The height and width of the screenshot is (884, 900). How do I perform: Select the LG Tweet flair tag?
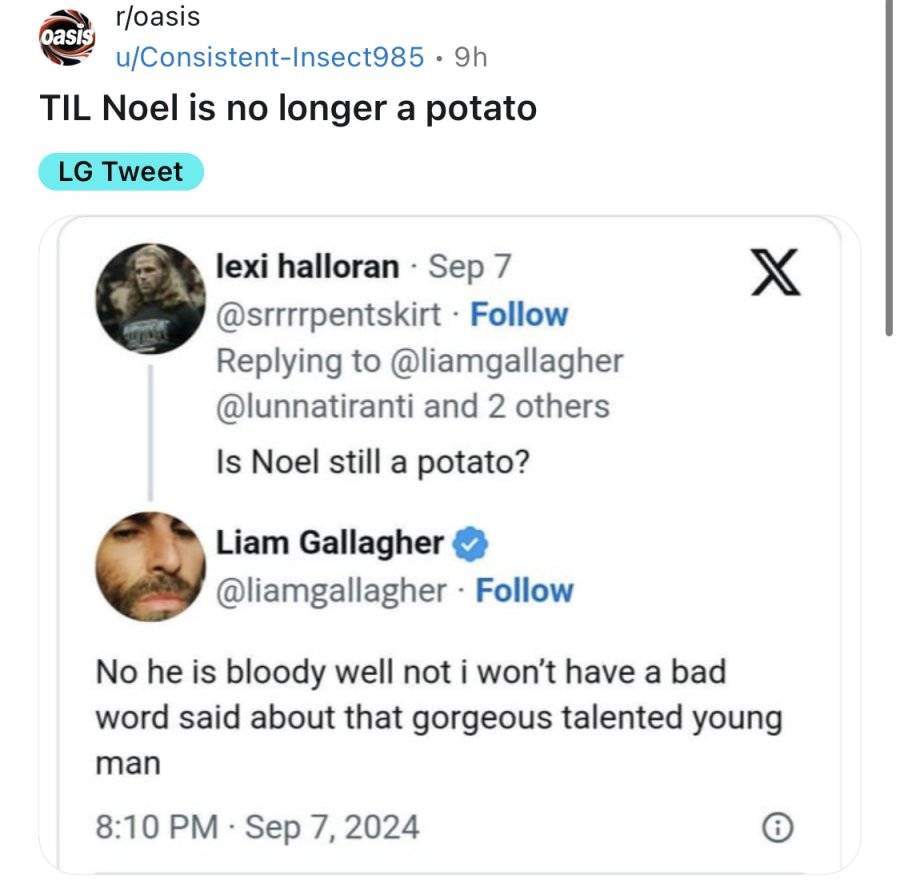[121, 172]
